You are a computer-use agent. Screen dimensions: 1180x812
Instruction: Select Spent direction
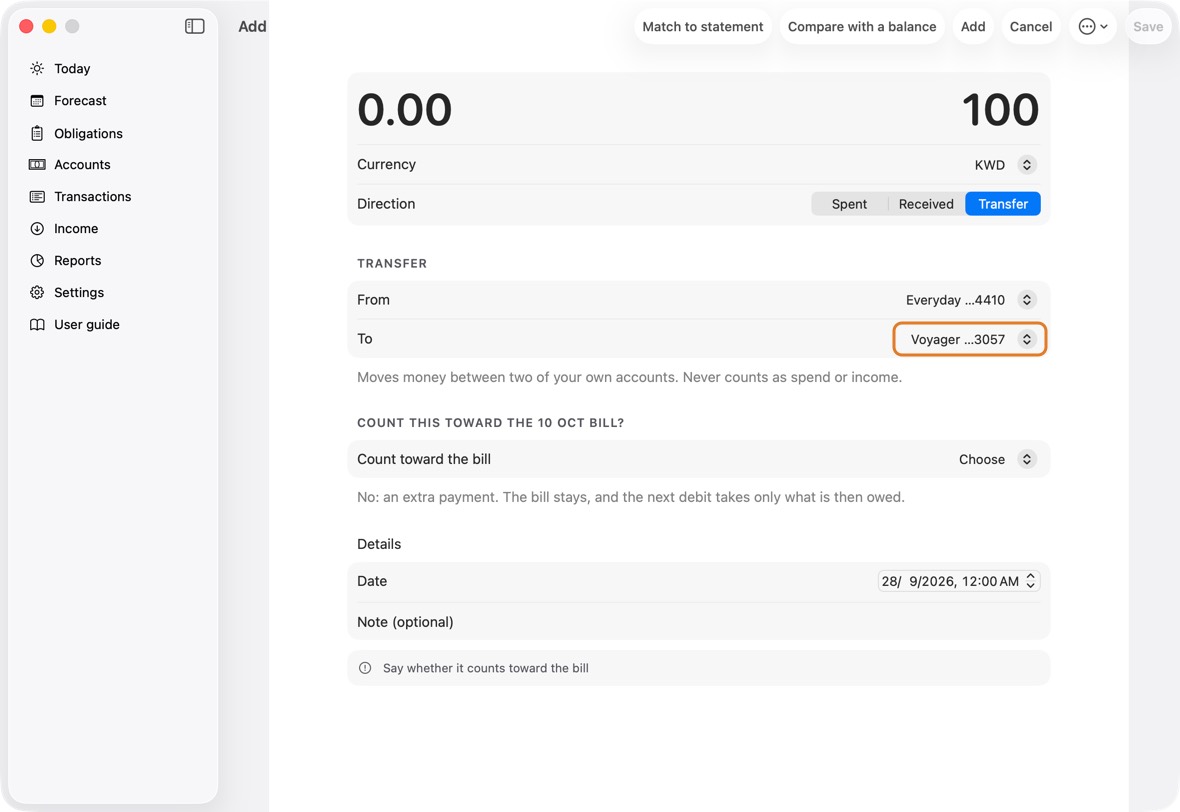click(x=849, y=204)
